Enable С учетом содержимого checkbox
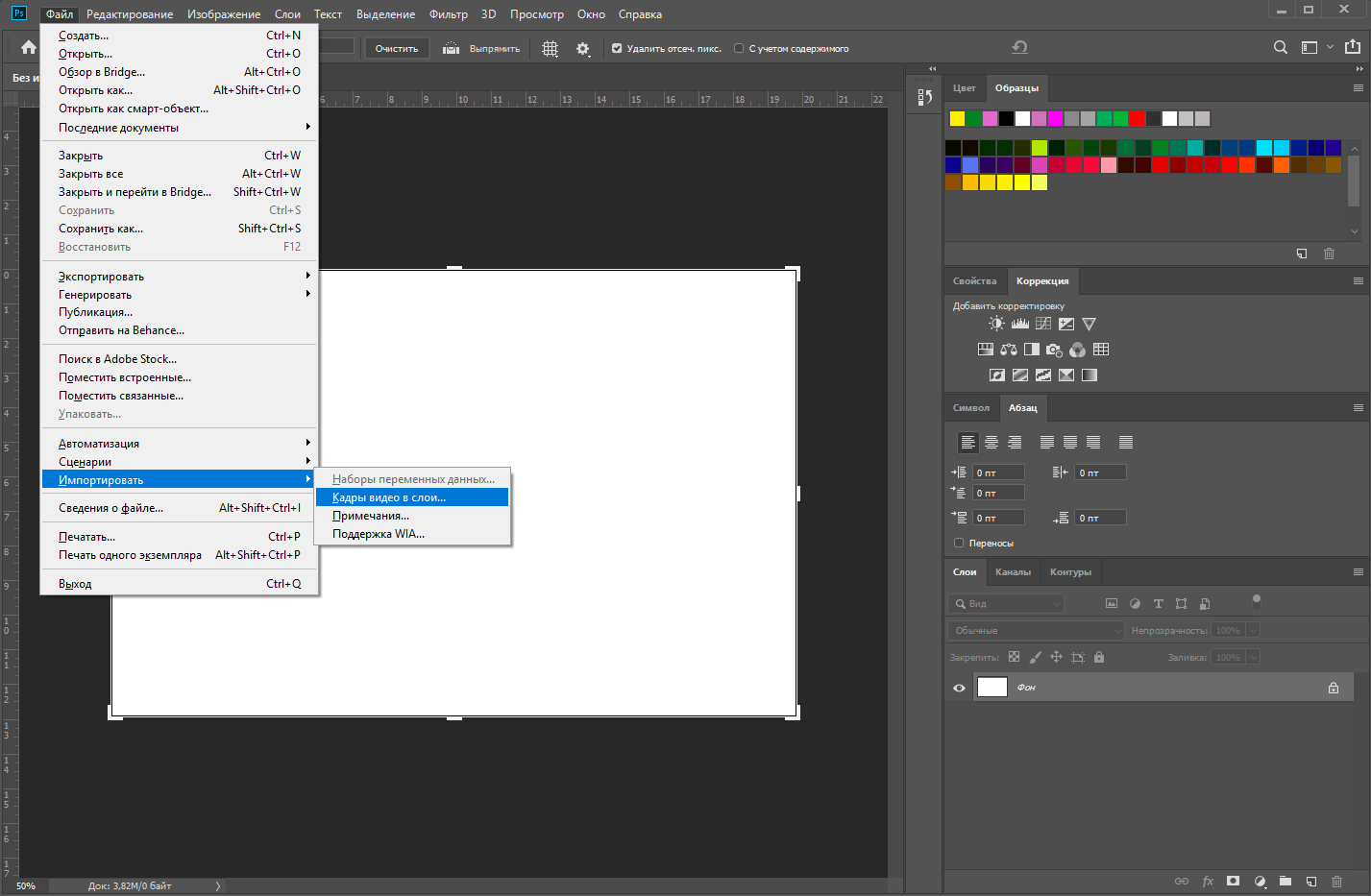 pyautogui.click(x=739, y=48)
